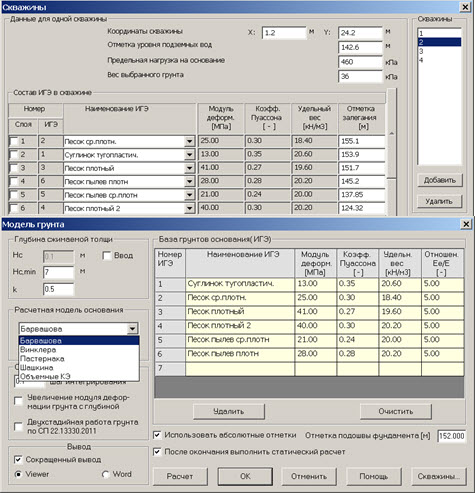Uncheck Использовать абсолютные отметки
475x493 pixels.
click(157, 435)
